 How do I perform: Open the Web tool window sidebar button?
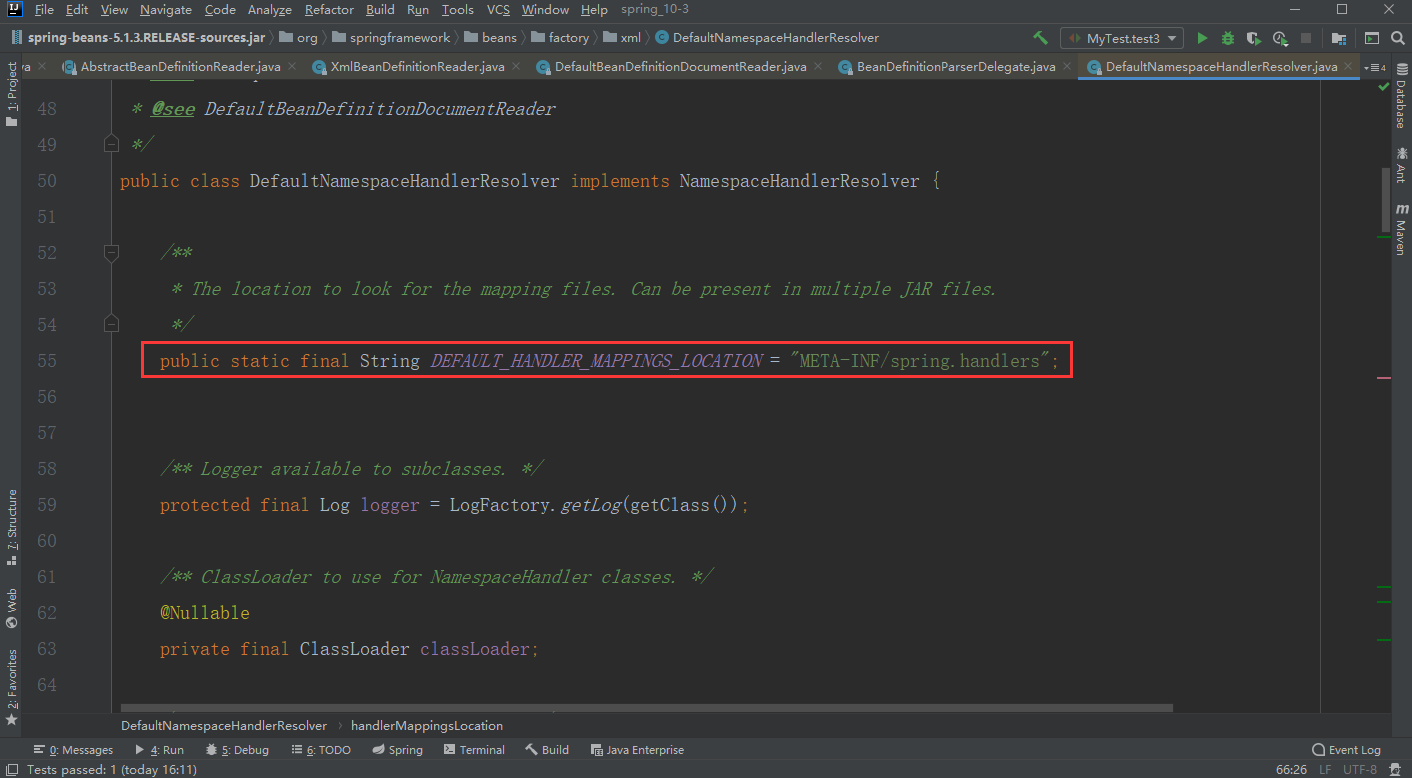pos(11,608)
